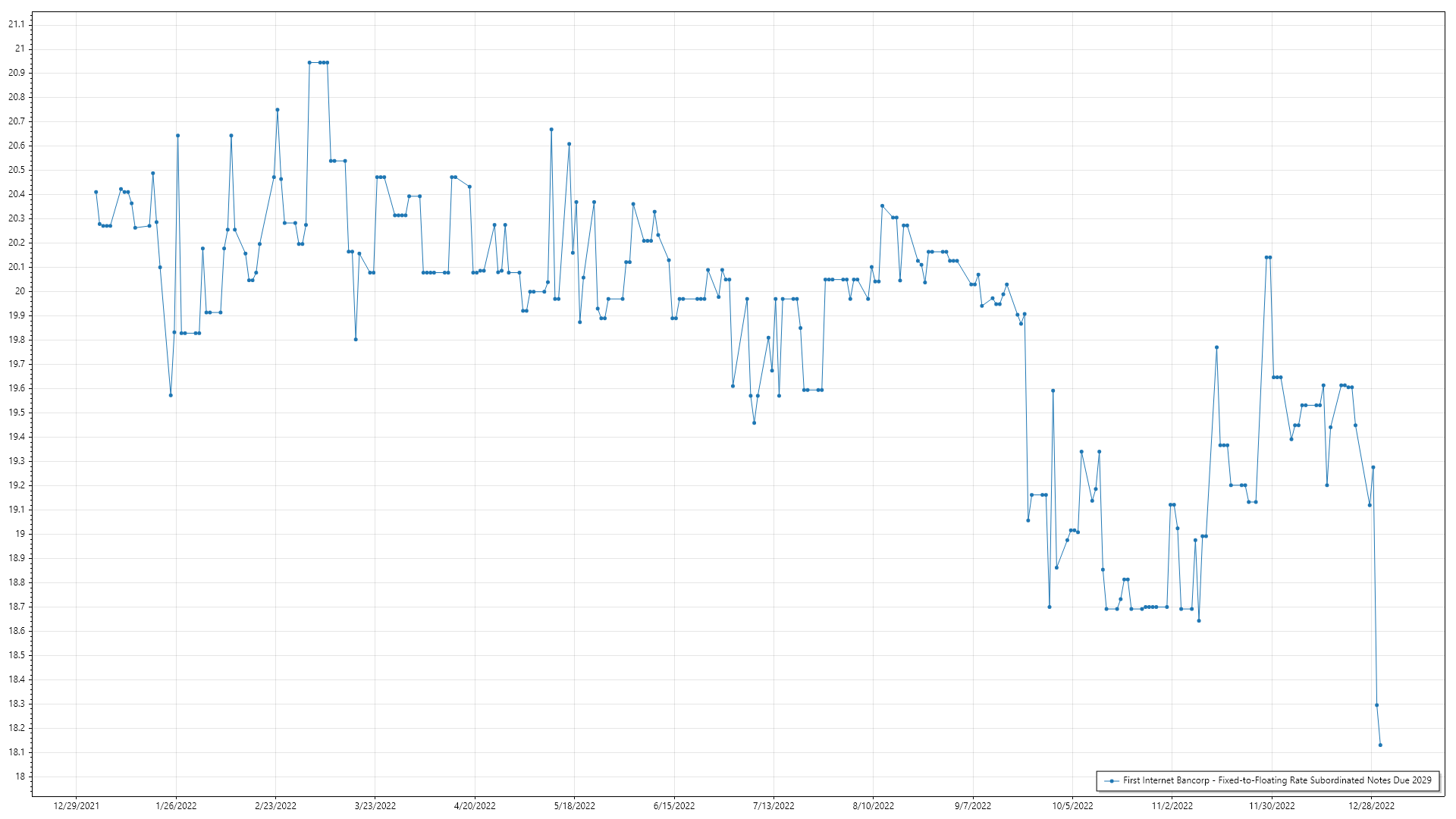1456x819 pixels.
Task: Click the 11/30/2022 x-axis date label
Action: coord(1272,806)
